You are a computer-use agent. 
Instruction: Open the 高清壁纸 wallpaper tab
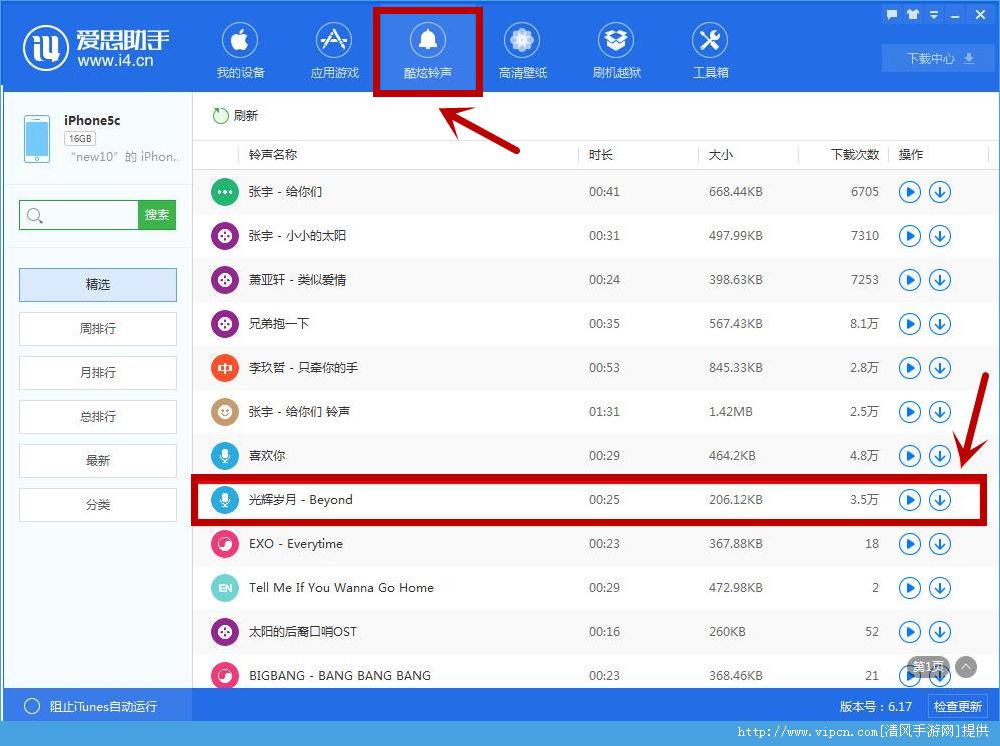click(522, 51)
